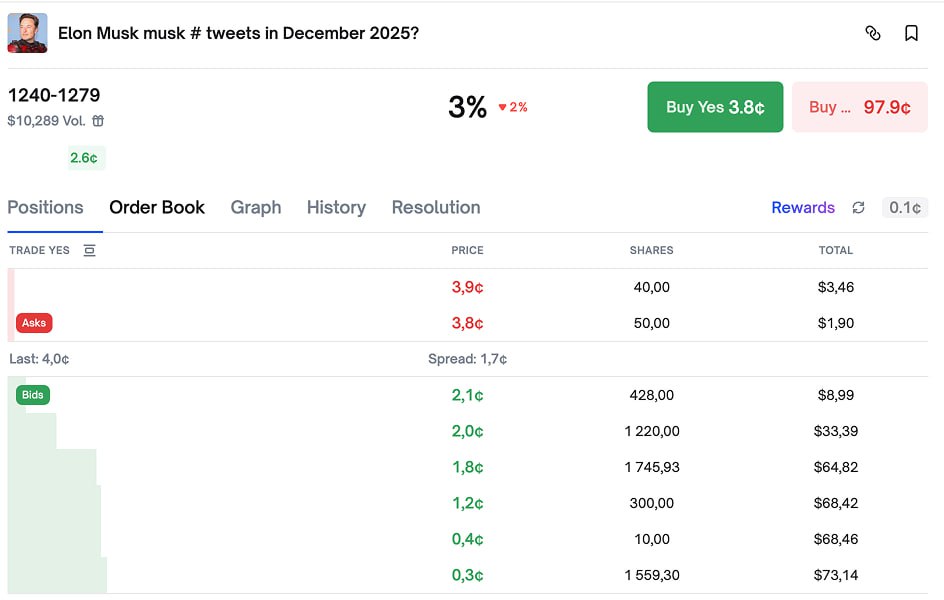Click the red Buy No 97.9¢ button
The width and height of the screenshot is (944, 600).
click(859, 107)
